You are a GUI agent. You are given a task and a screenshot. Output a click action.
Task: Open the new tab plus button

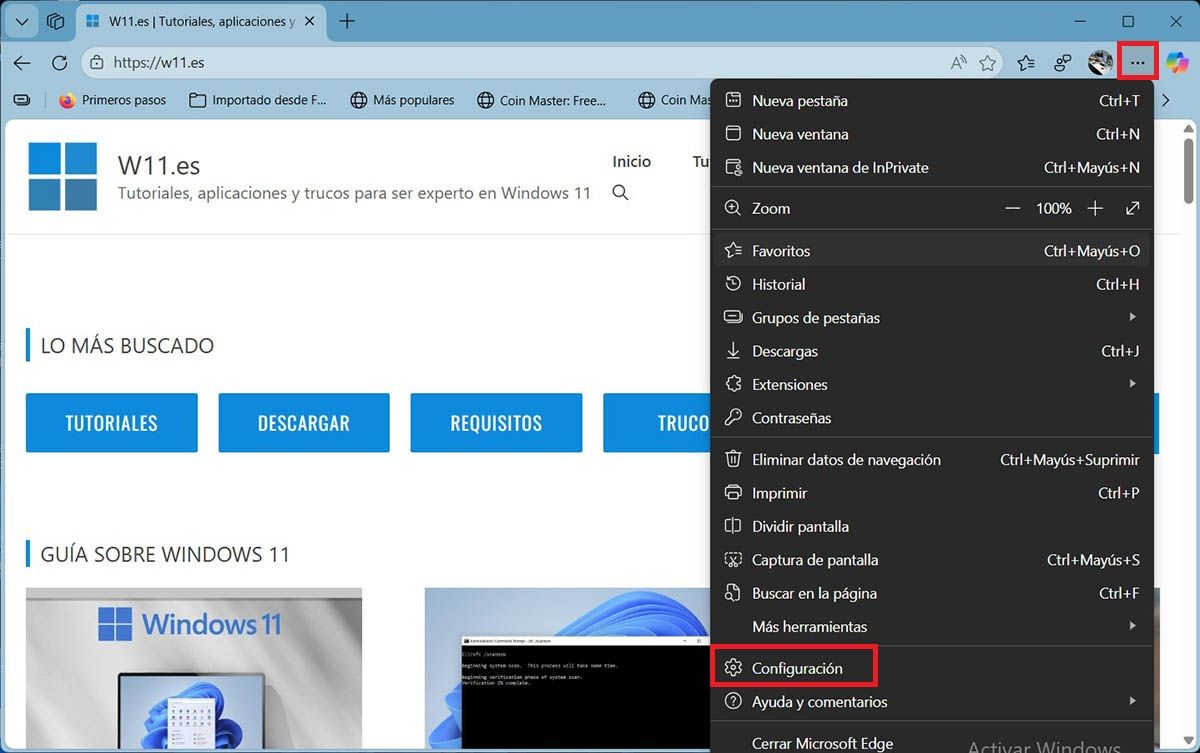point(347,21)
